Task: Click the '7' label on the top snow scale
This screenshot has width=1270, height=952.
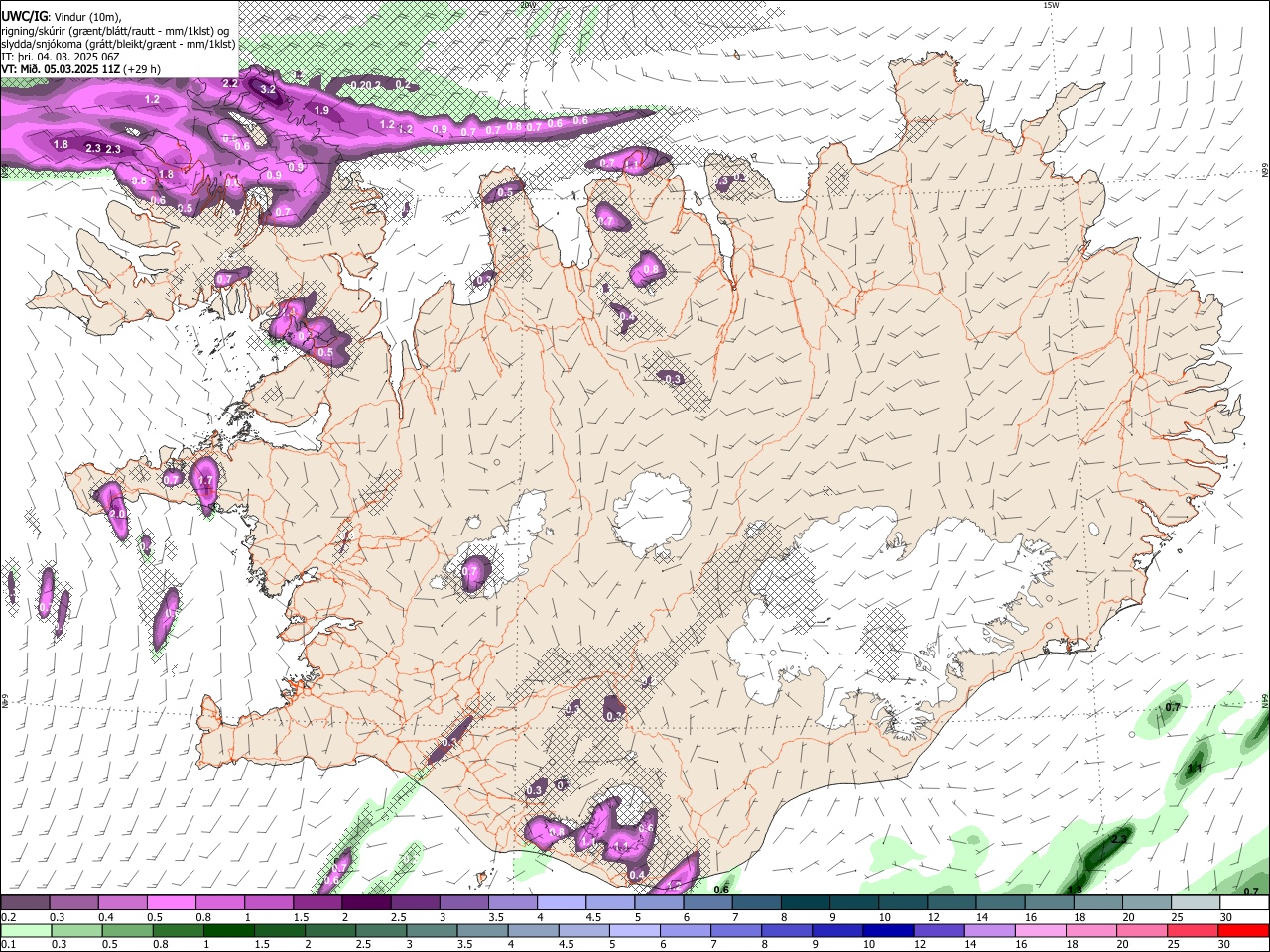Action: pyautogui.click(x=736, y=917)
